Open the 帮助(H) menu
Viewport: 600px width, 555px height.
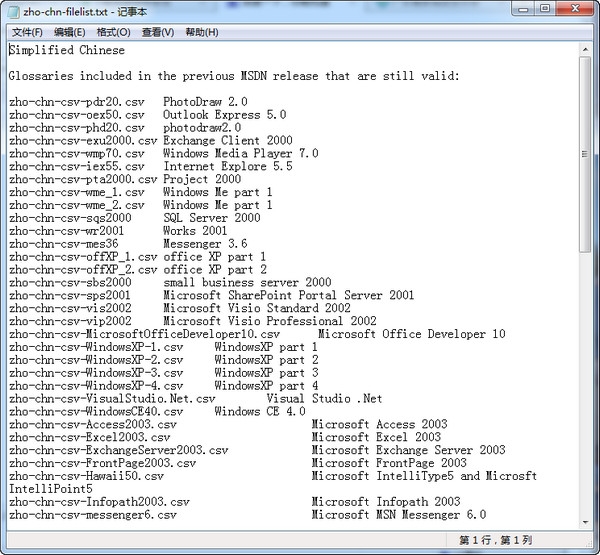pyautogui.click(x=202, y=32)
